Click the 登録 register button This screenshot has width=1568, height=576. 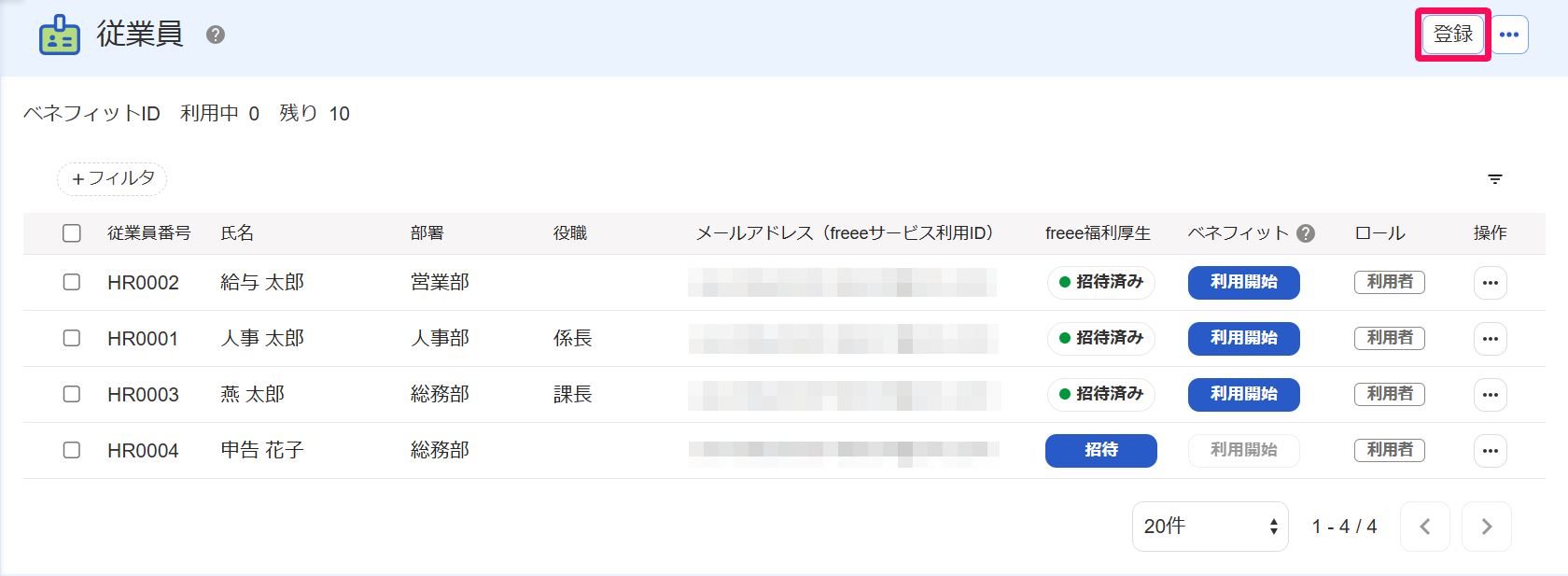[x=1453, y=35]
